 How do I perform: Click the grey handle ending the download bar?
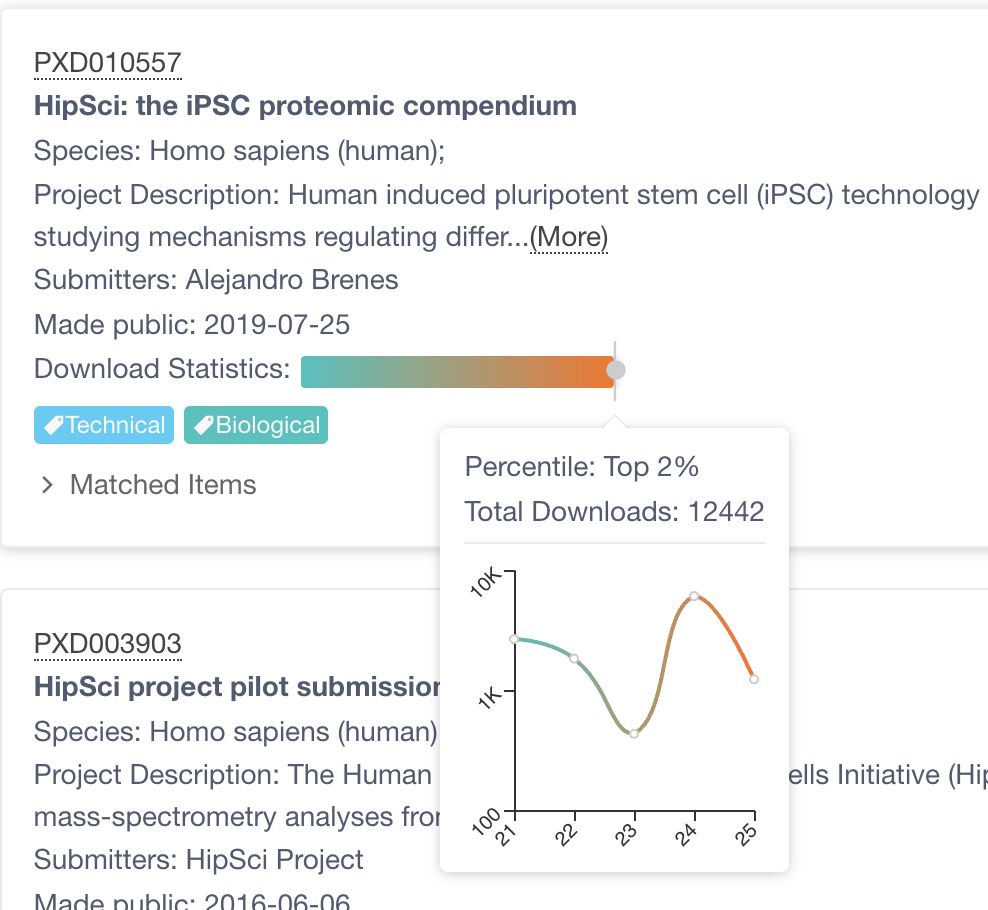coord(616,371)
